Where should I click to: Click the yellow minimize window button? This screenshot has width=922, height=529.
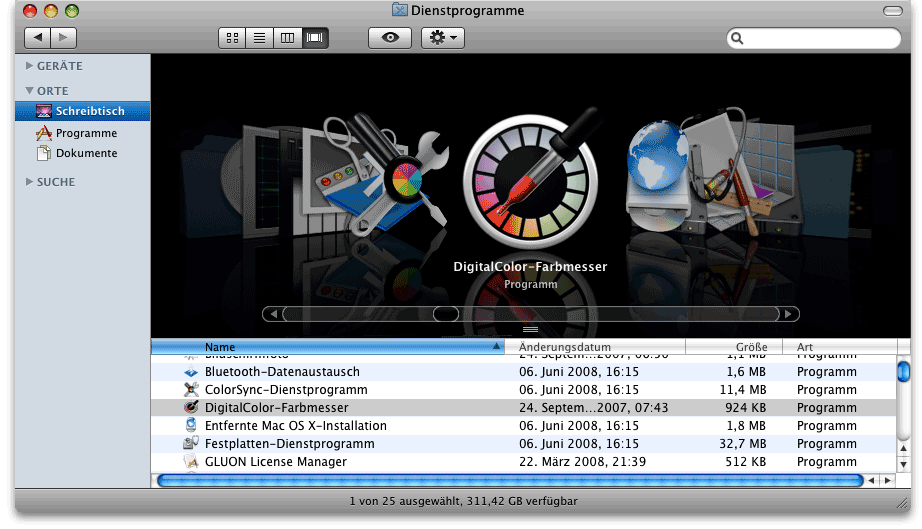pyautogui.click(x=51, y=11)
